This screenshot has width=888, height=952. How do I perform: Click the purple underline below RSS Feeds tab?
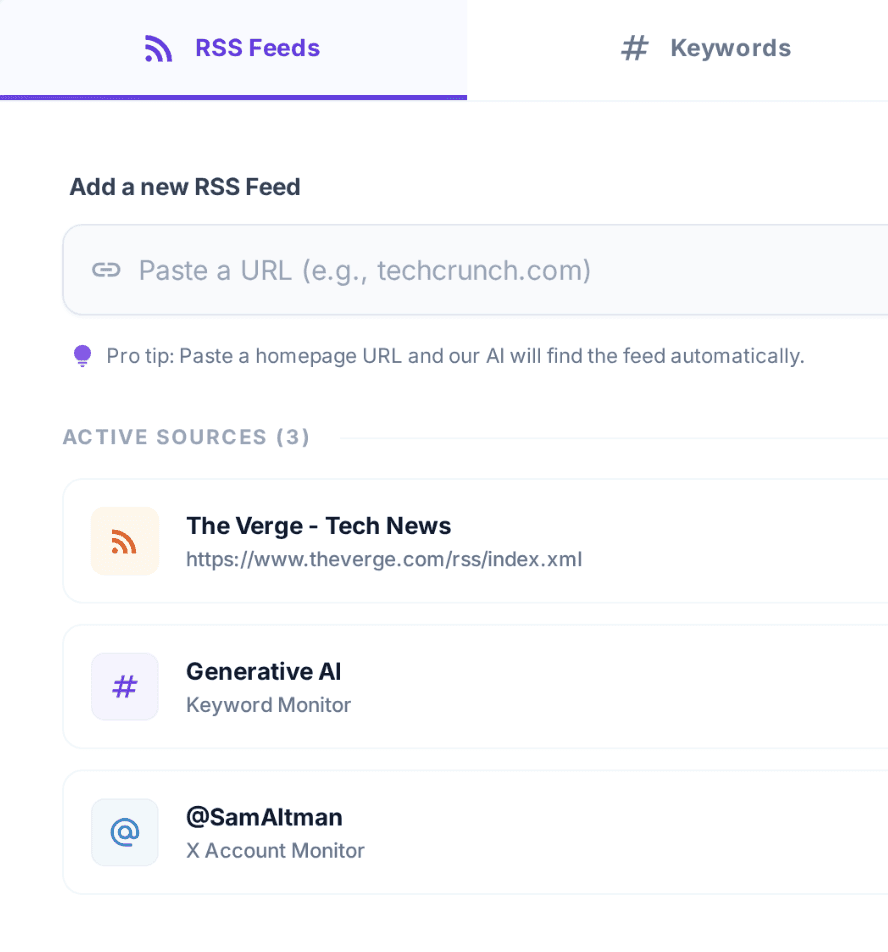point(233,98)
